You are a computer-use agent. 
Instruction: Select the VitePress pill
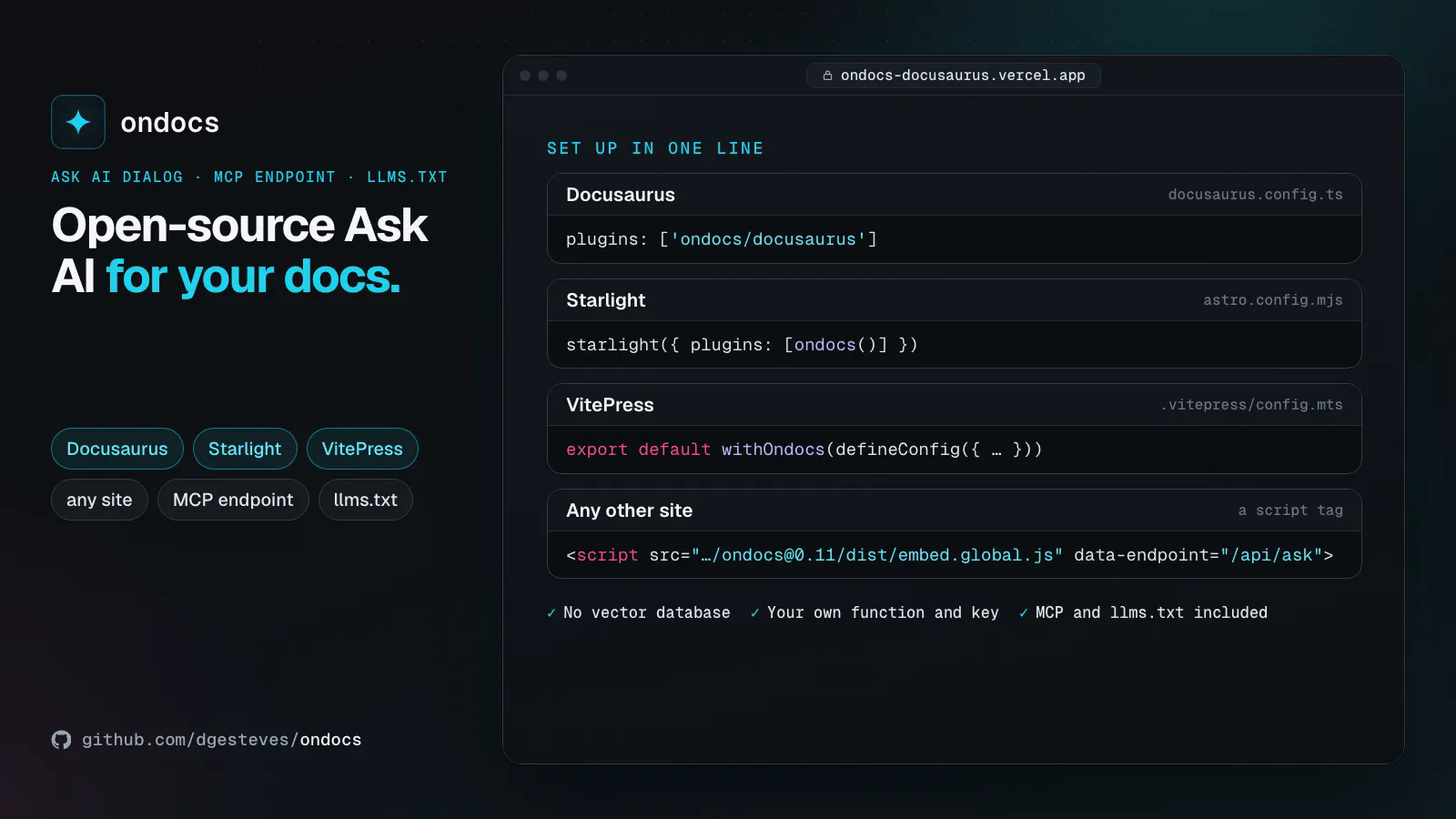point(362,449)
